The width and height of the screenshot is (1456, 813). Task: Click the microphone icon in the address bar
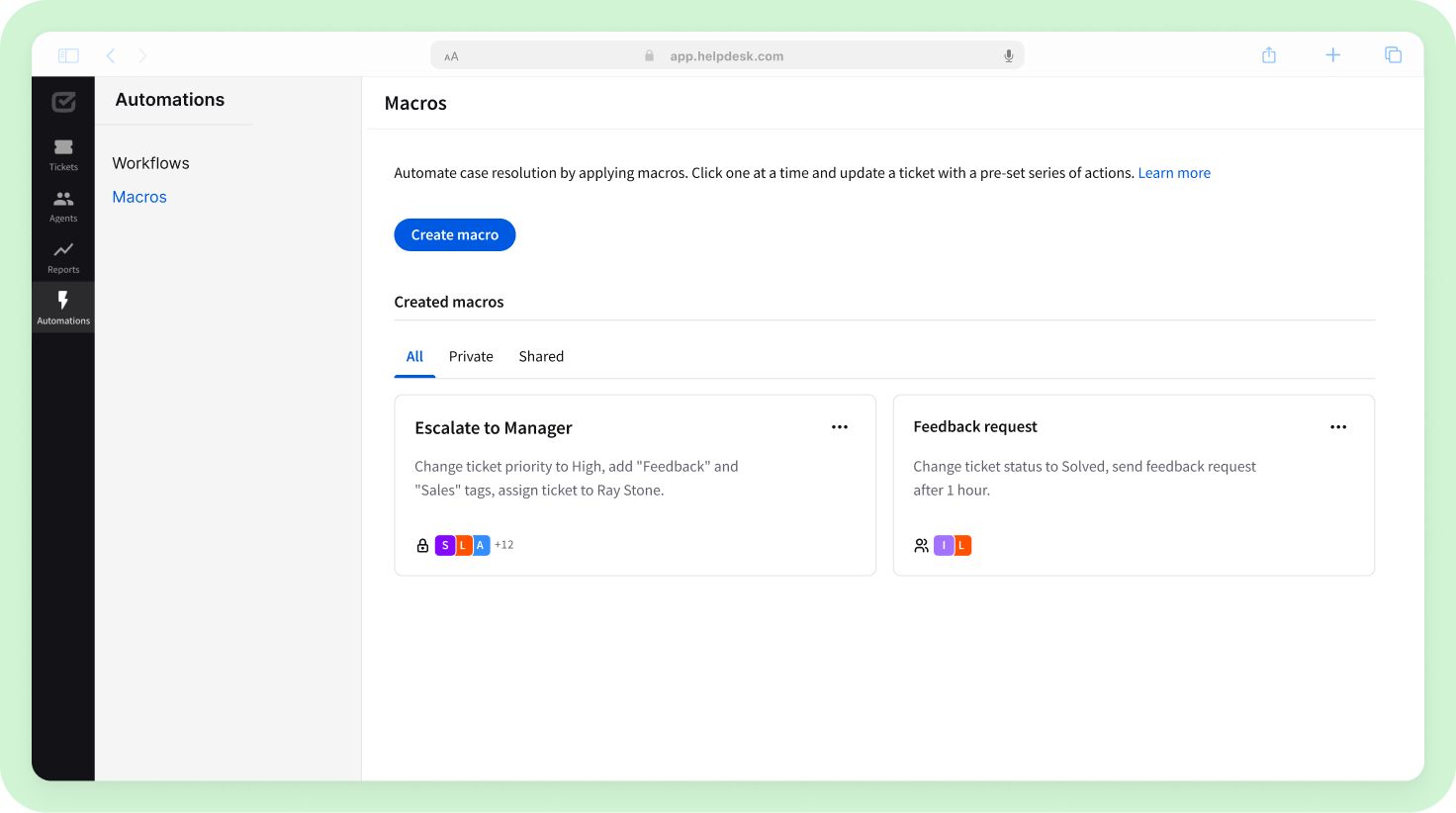(1008, 55)
